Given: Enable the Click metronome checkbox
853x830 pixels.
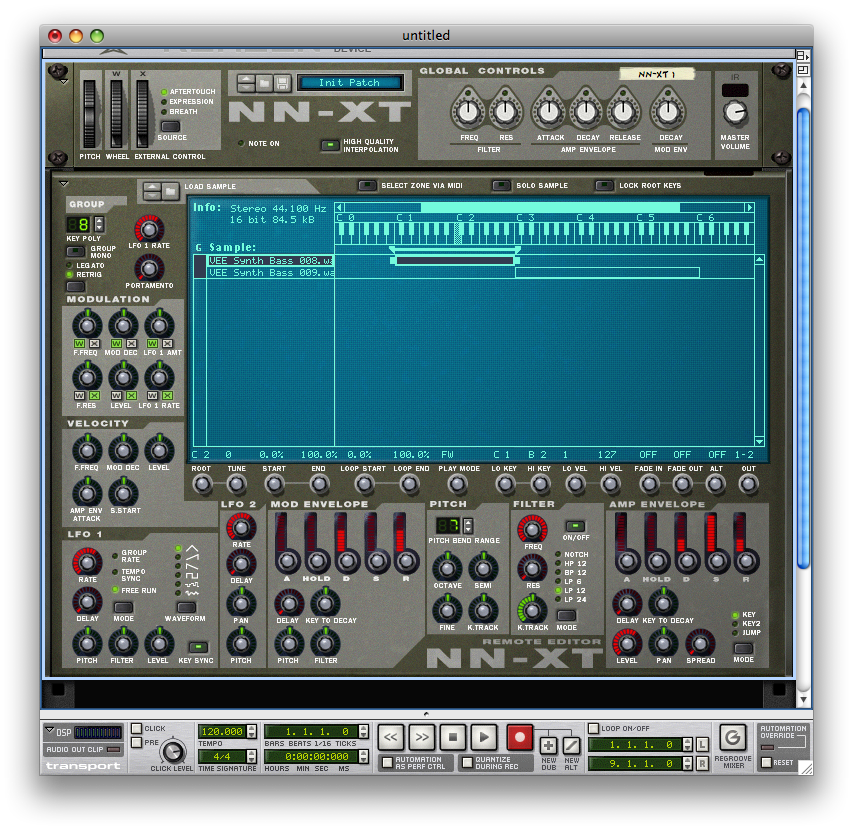Looking at the screenshot, I should (x=137, y=728).
